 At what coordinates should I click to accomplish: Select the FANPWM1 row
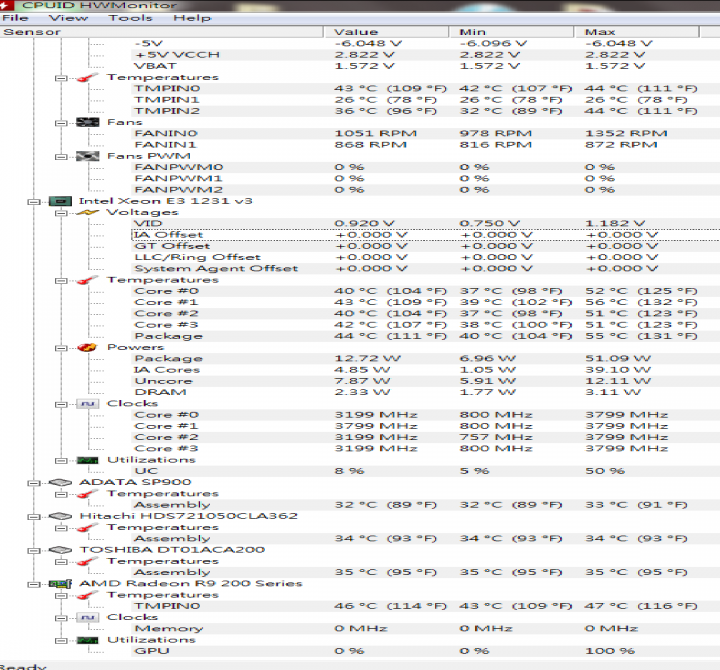coord(425,178)
